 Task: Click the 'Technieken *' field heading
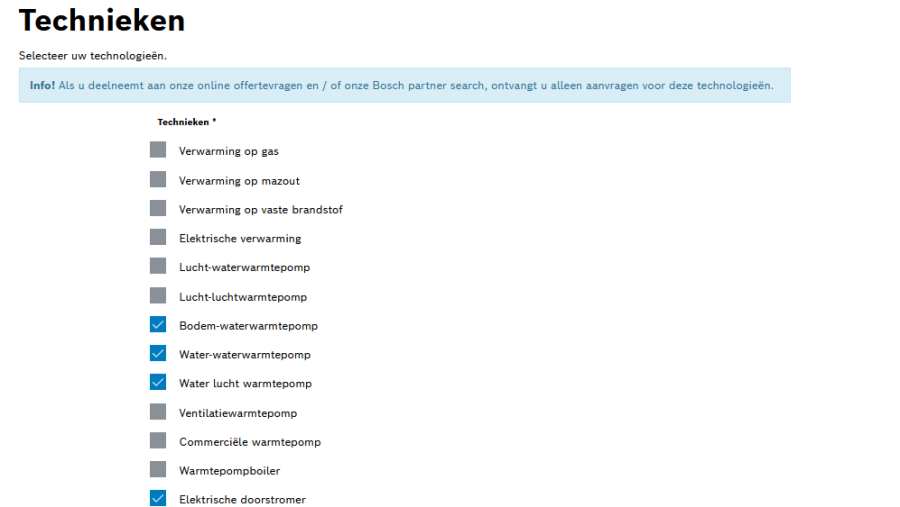coord(187,122)
